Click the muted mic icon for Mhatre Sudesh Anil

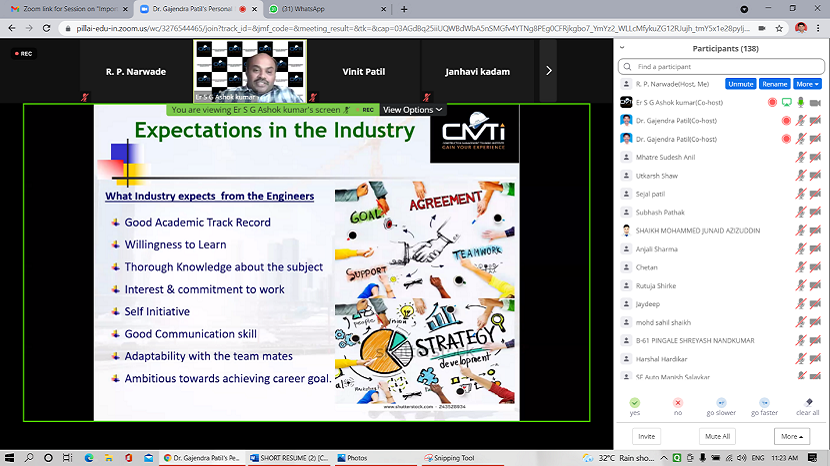click(801, 157)
